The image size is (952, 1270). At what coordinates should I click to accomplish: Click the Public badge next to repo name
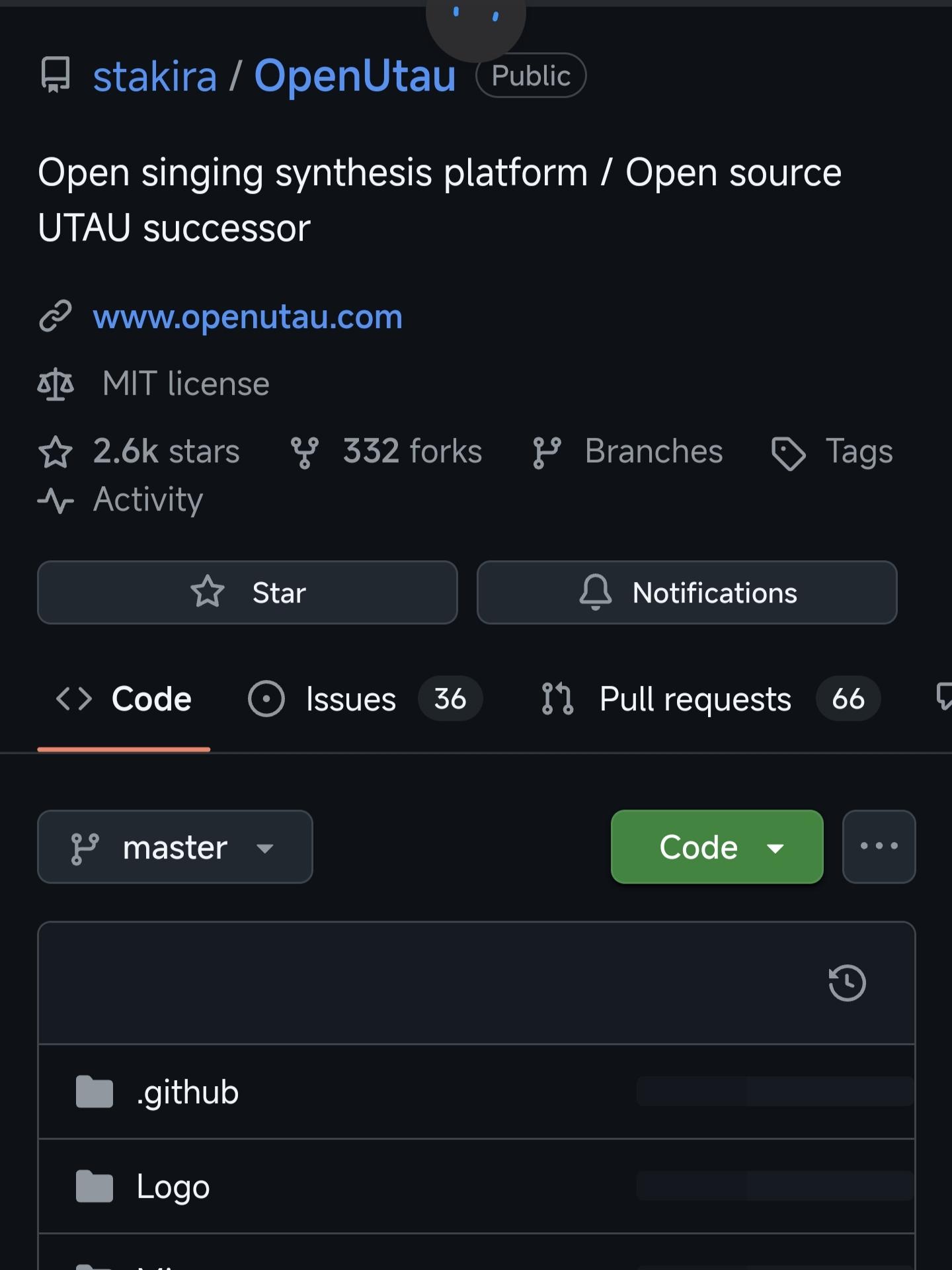pos(530,75)
